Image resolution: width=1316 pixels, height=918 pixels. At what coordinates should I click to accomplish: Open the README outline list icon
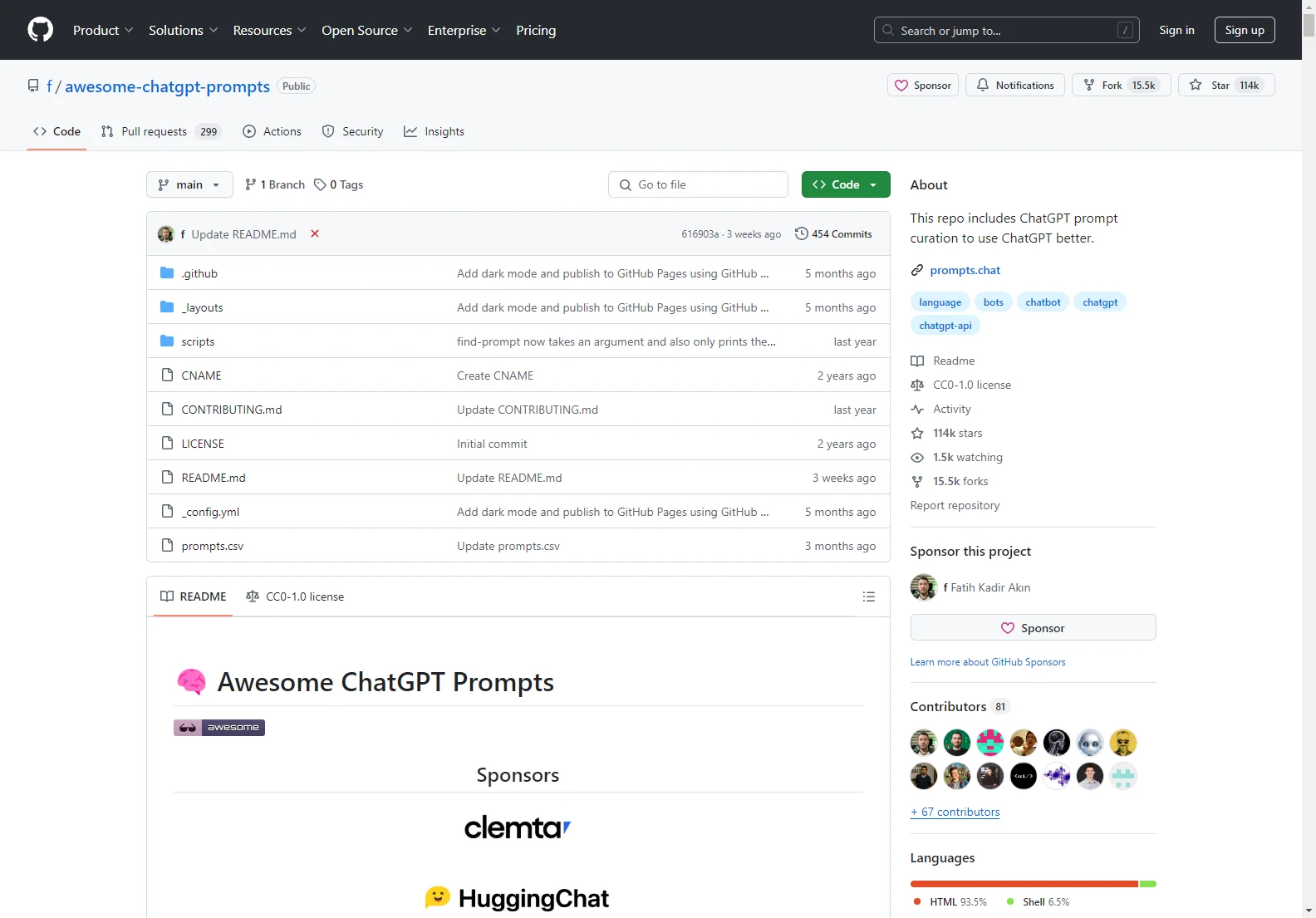(869, 596)
